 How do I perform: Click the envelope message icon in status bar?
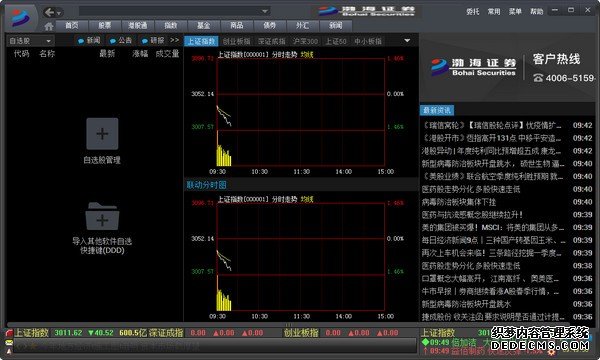(x=9, y=342)
